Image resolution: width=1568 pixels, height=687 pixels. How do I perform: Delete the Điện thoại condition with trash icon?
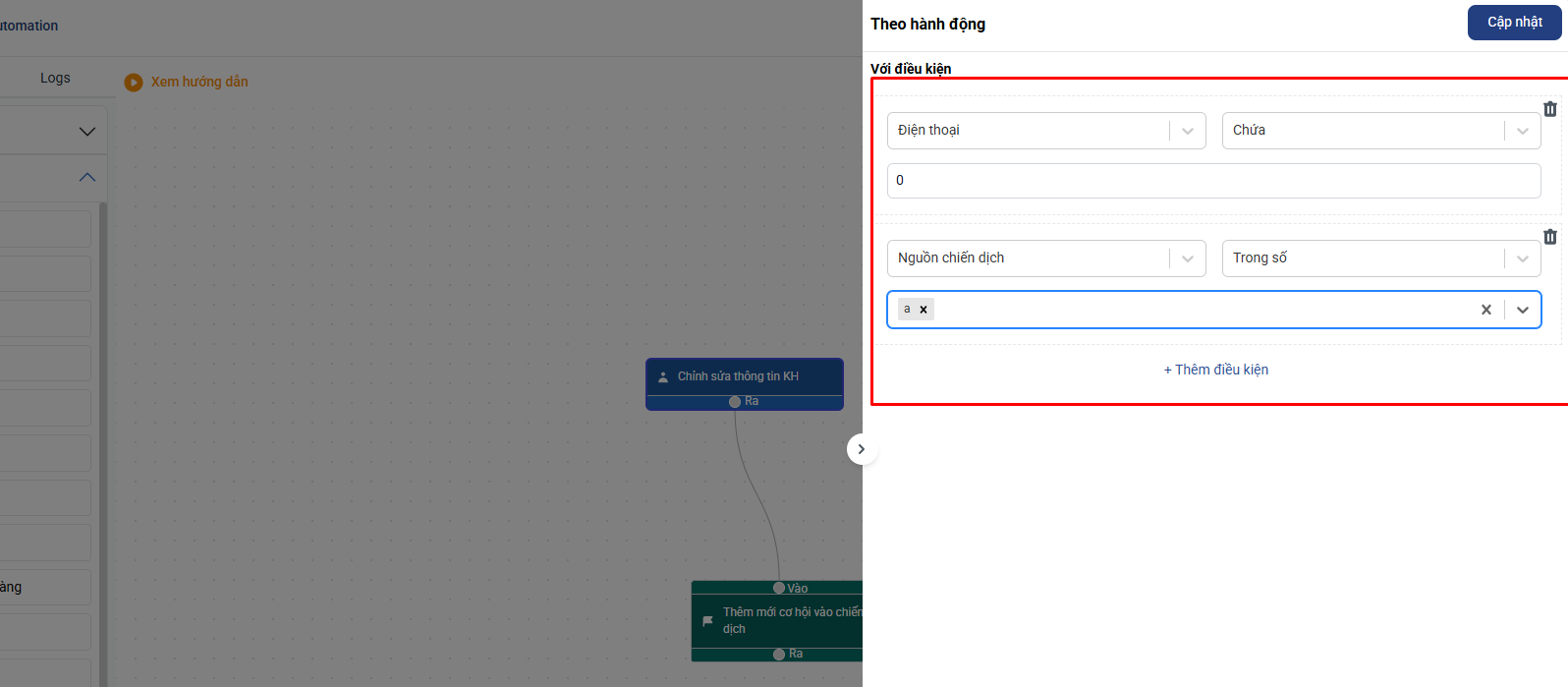pyautogui.click(x=1549, y=109)
